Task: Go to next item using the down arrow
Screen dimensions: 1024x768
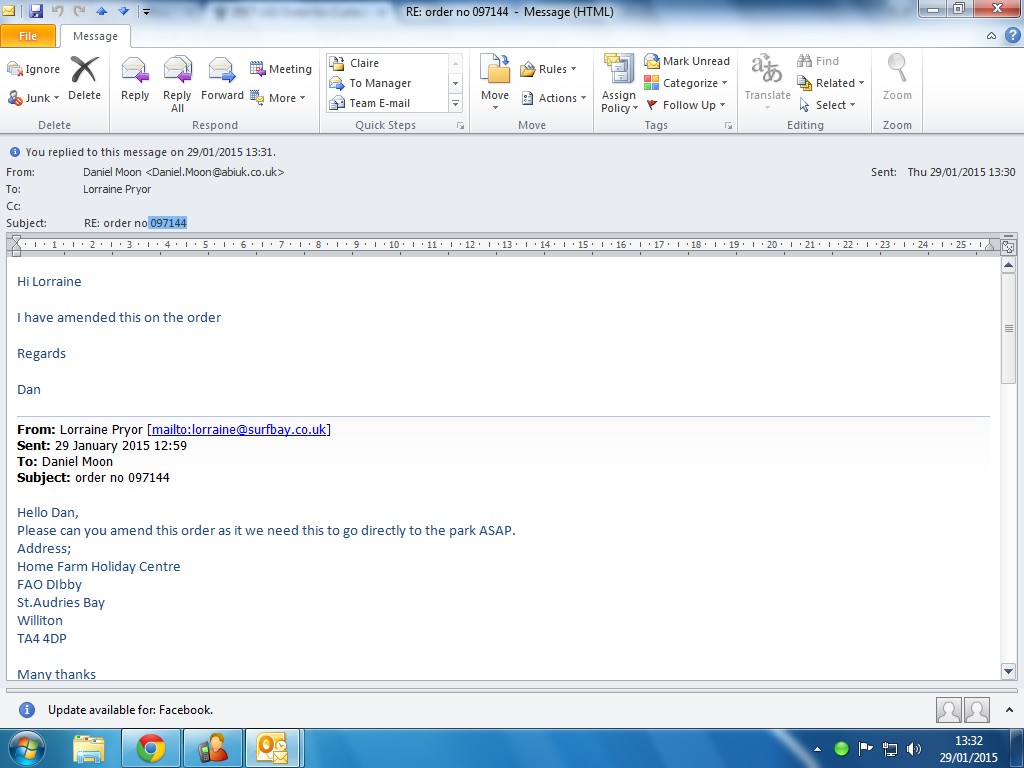Action: (x=123, y=10)
